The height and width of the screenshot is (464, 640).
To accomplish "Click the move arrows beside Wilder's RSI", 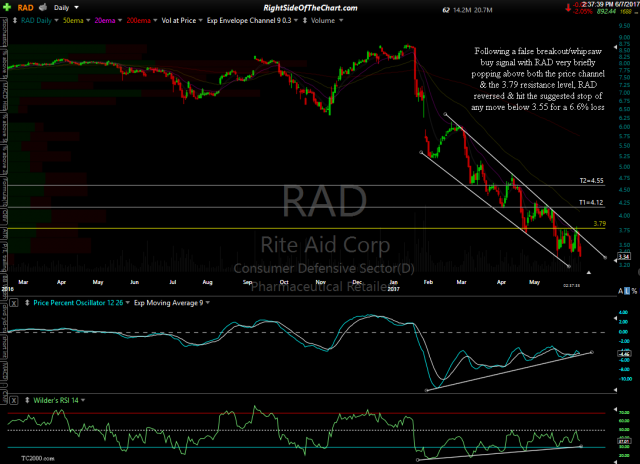I will (x=27, y=400).
